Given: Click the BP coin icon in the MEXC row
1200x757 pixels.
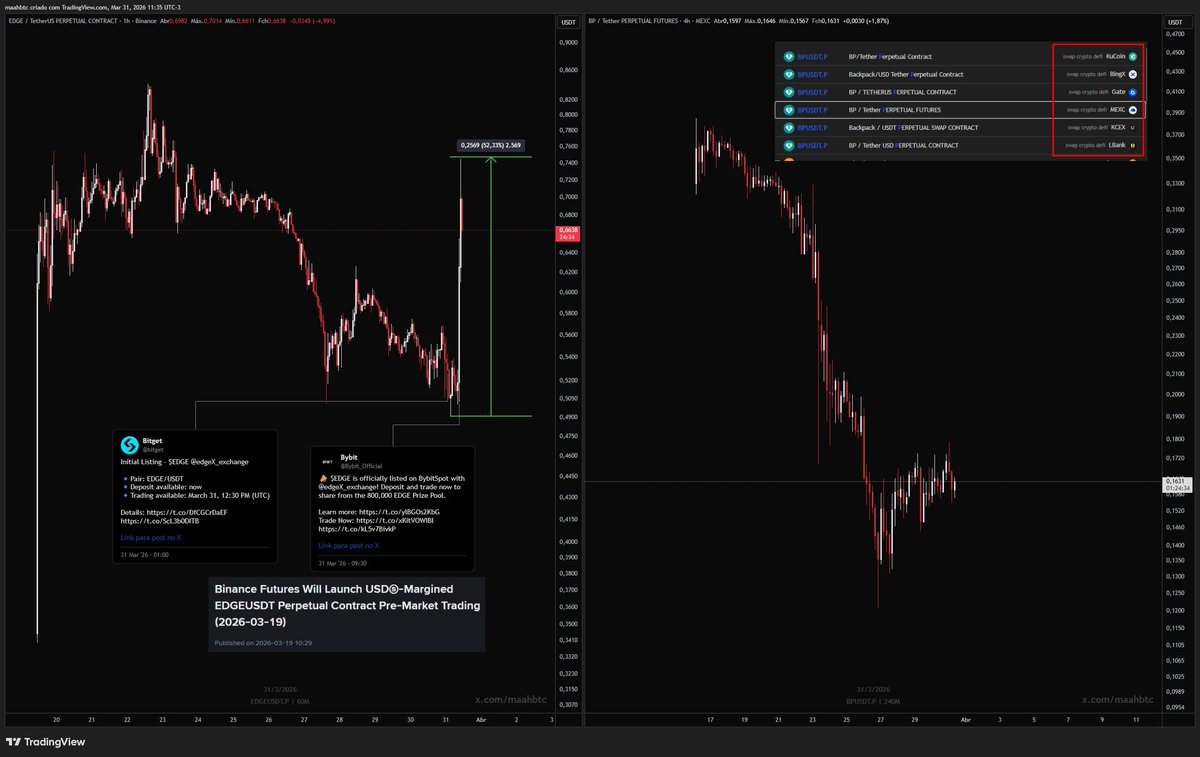Looking at the screenshot, I should pos(788,110).
